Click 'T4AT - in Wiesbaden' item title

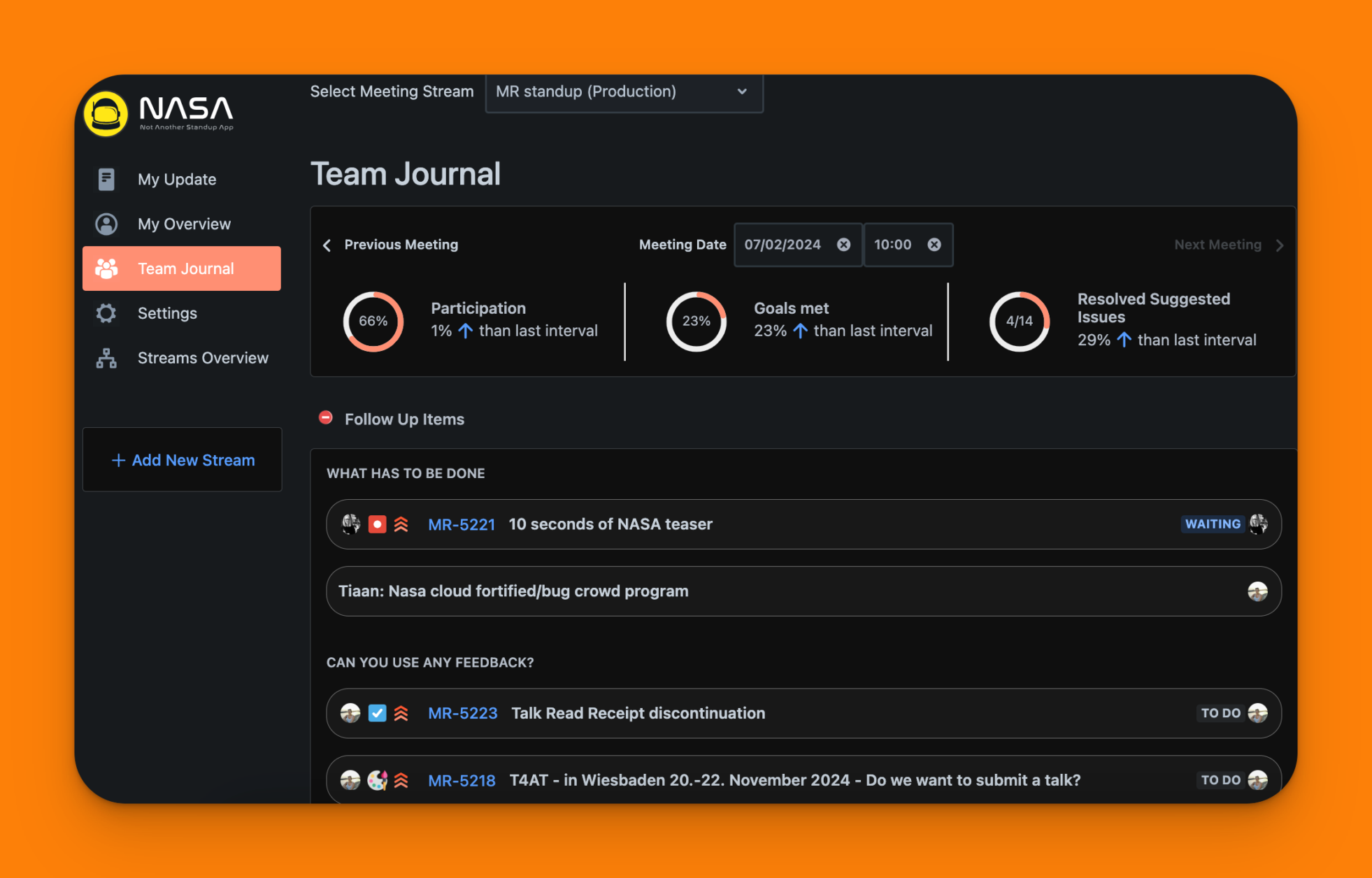[x=795, y=780]
